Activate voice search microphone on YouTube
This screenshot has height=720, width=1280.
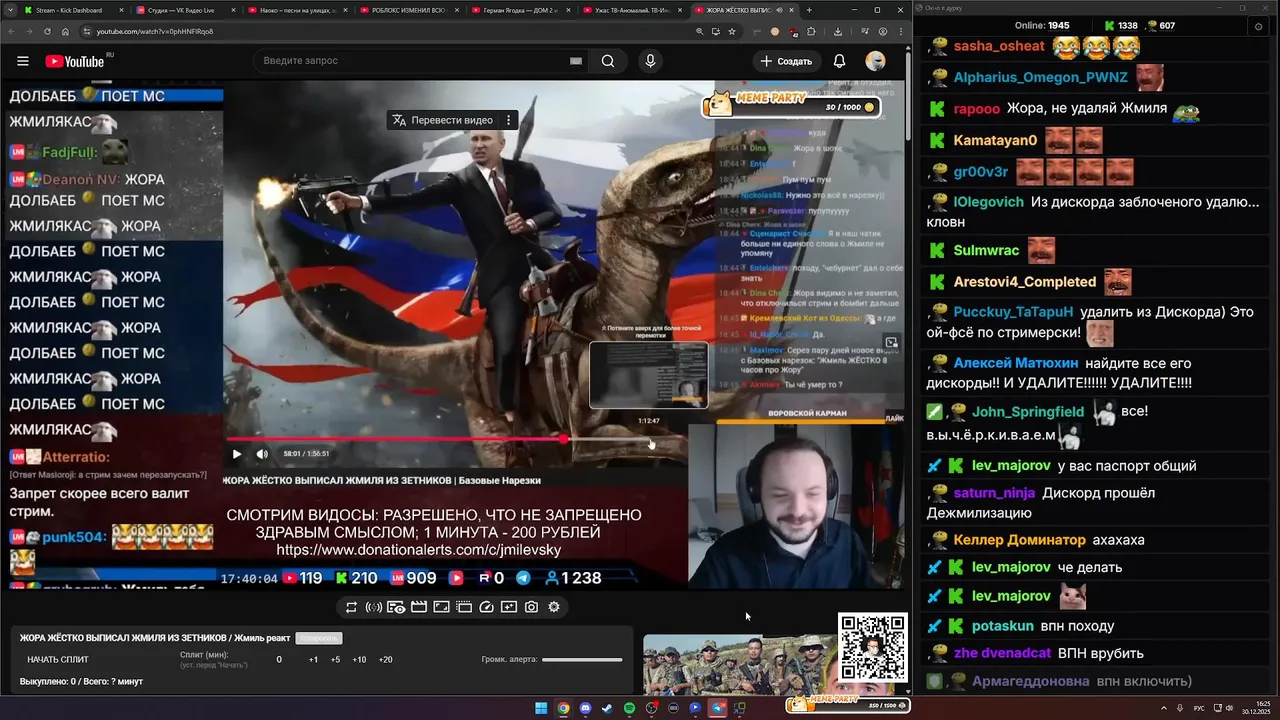pos(650,61)
